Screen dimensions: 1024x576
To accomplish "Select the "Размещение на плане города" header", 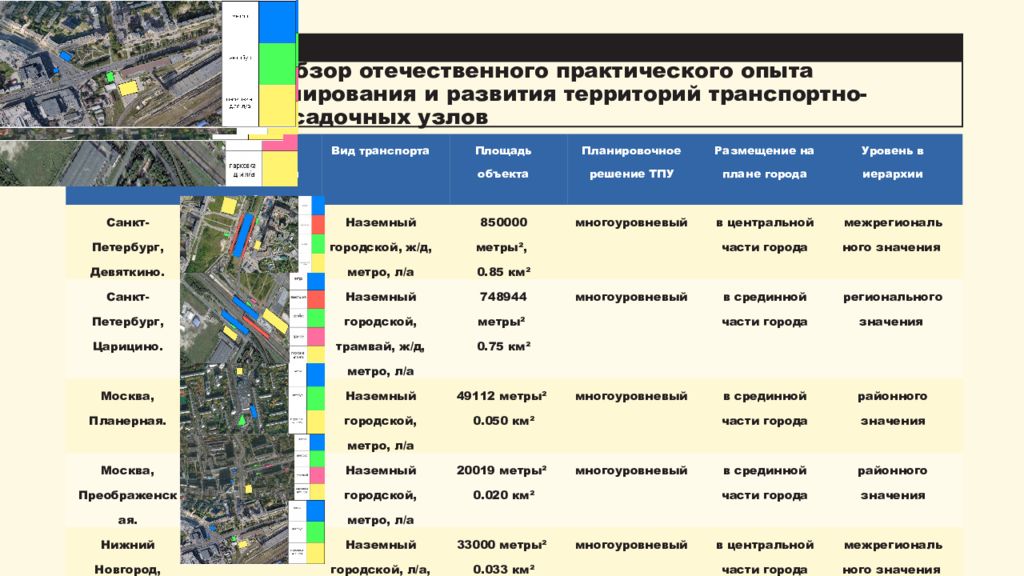I will [x=764, y=162].
